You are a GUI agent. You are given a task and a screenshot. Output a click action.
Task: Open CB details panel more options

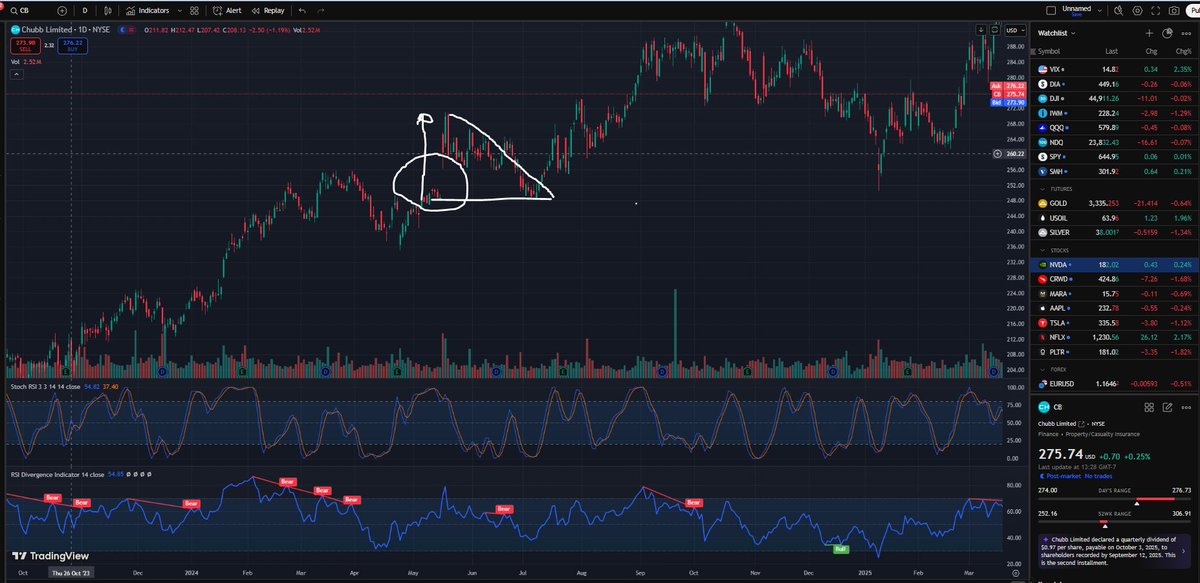[1186, 407]
